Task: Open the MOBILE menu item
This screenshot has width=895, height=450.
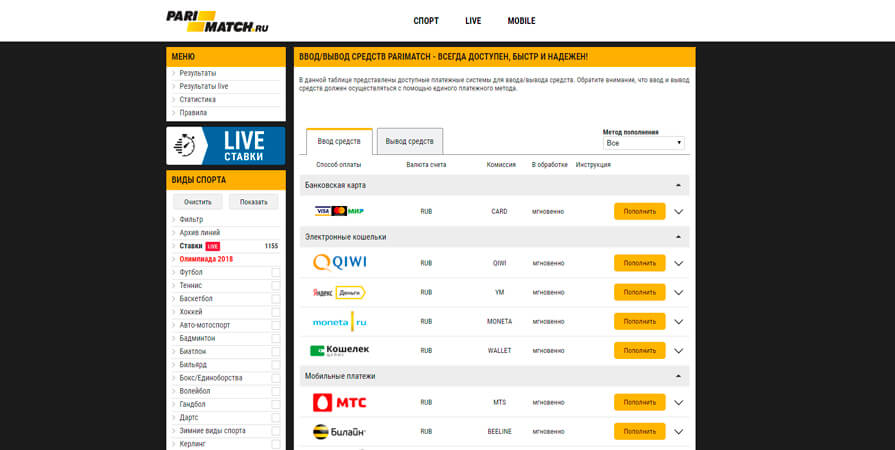Action: tap(522, 21)
